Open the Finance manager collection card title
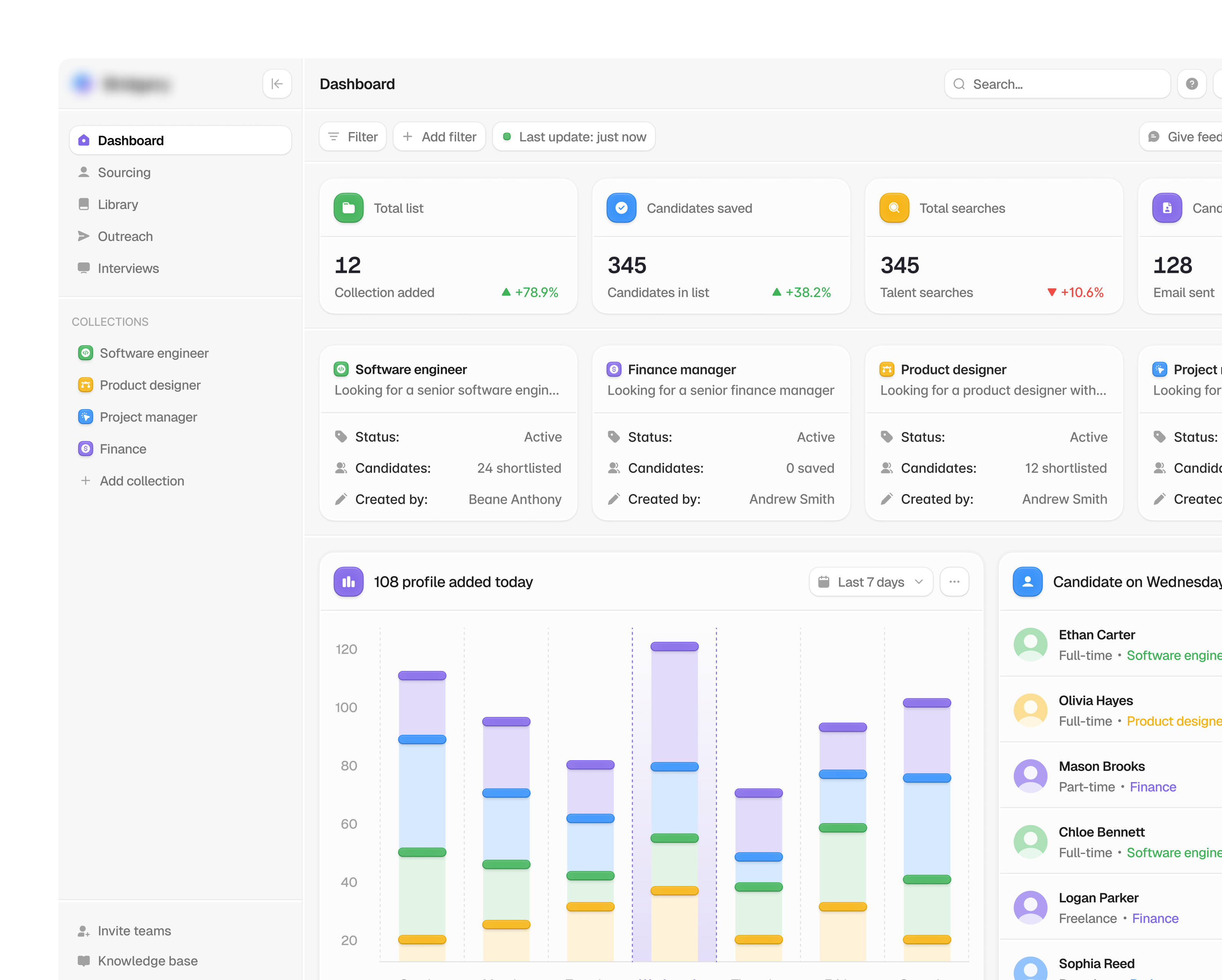The height and width of the screenshot is (980, 1222). 682,370
